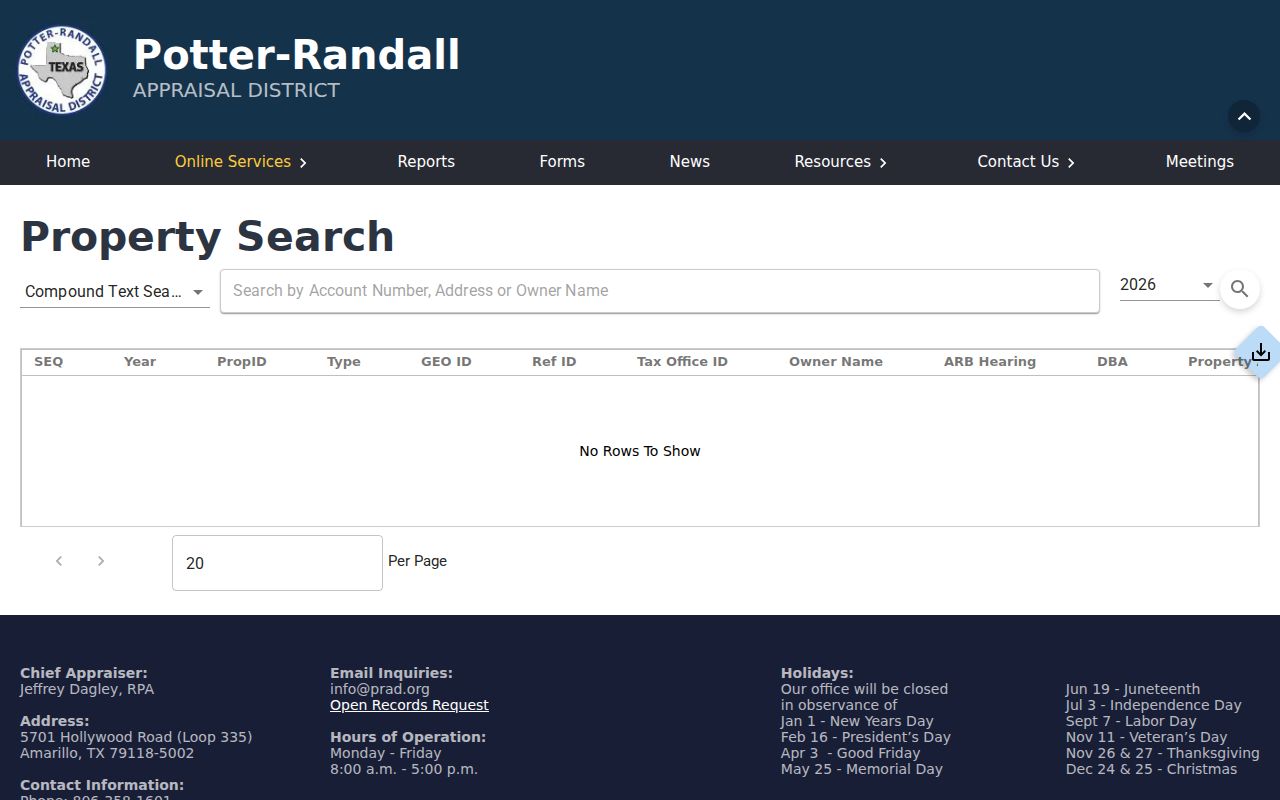
Task: Sort by the PropID column header
Action: (x=242, y=362)
